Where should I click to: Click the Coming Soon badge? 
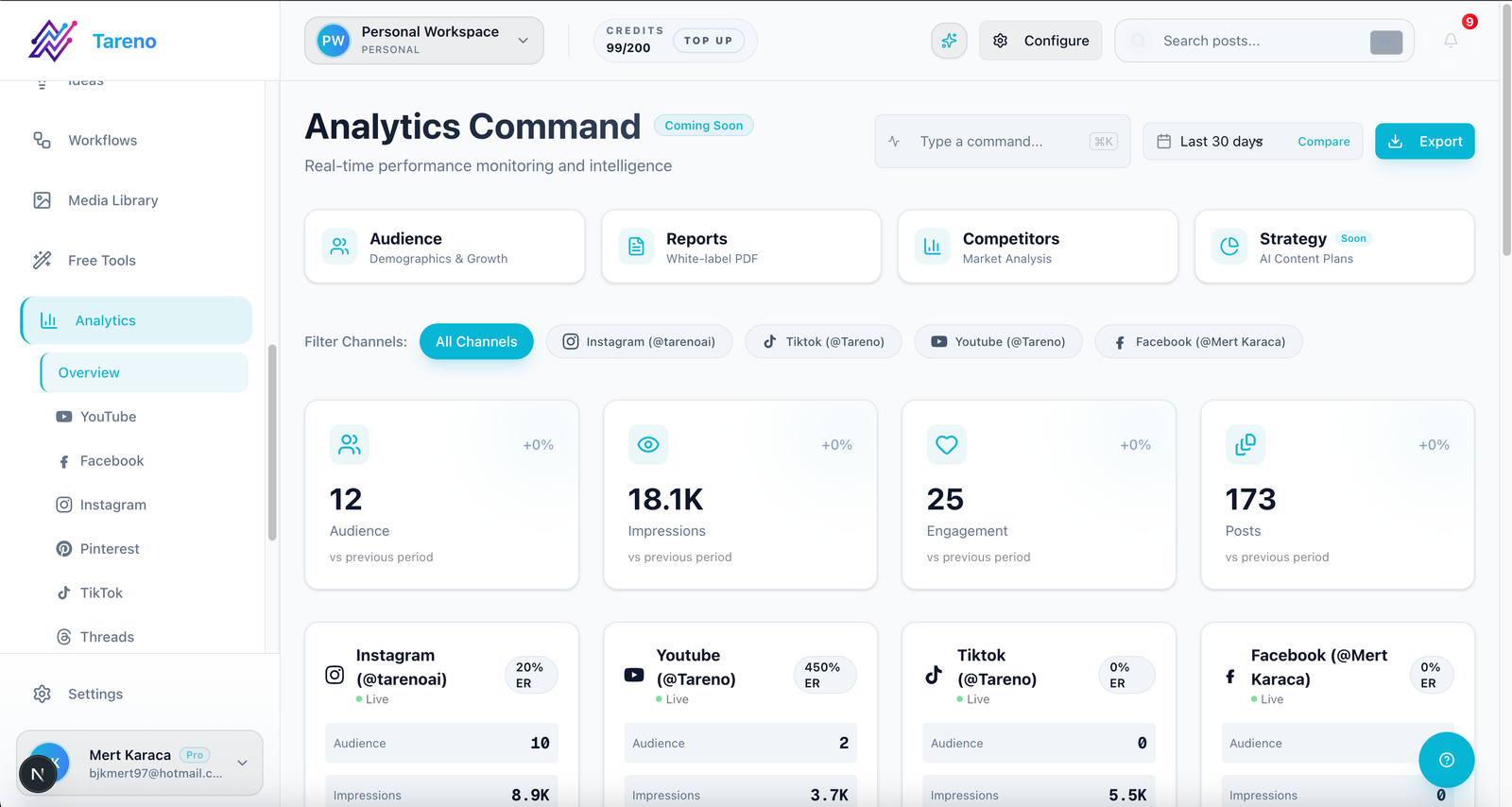pyautogui.click(x=703, y=125)
